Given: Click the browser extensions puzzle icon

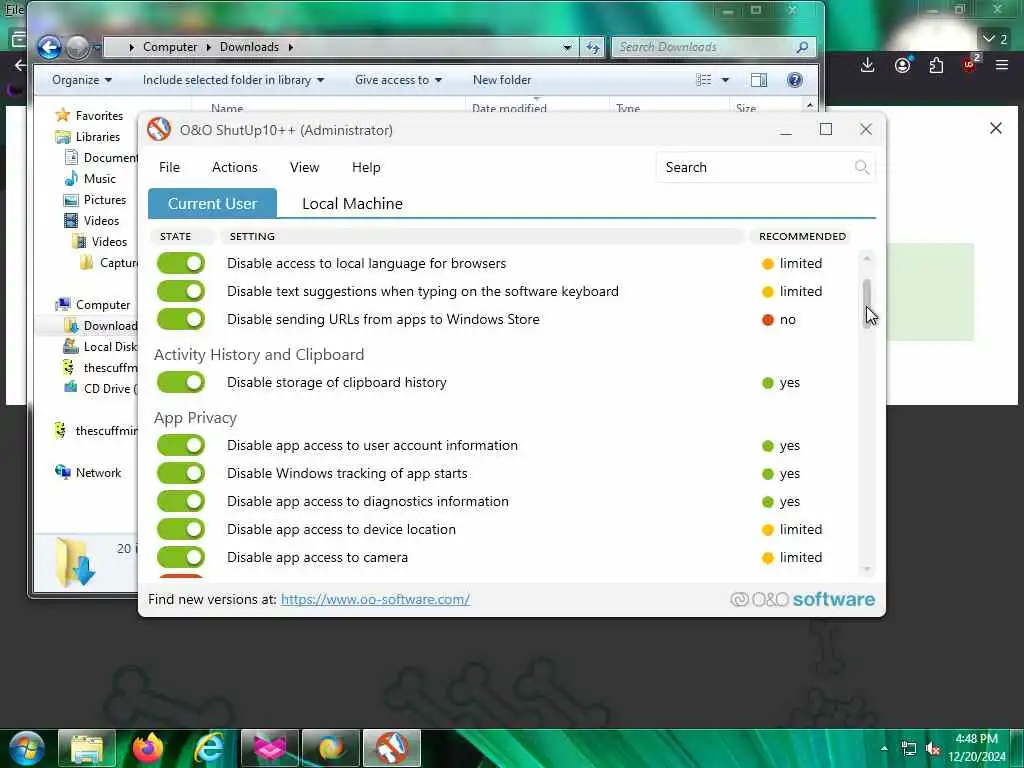Looking at the screenshot, I should pyautogui.click(x=936, y=65).
